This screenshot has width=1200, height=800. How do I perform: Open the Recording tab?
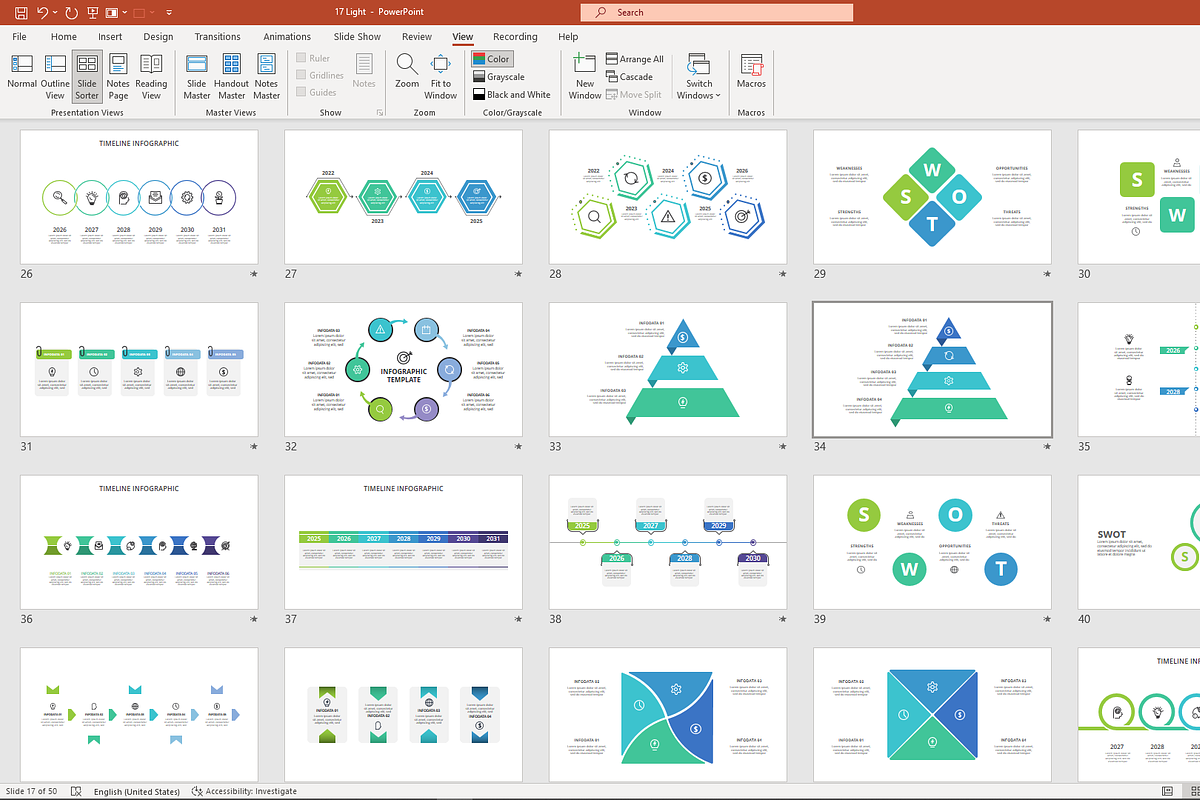515,37
